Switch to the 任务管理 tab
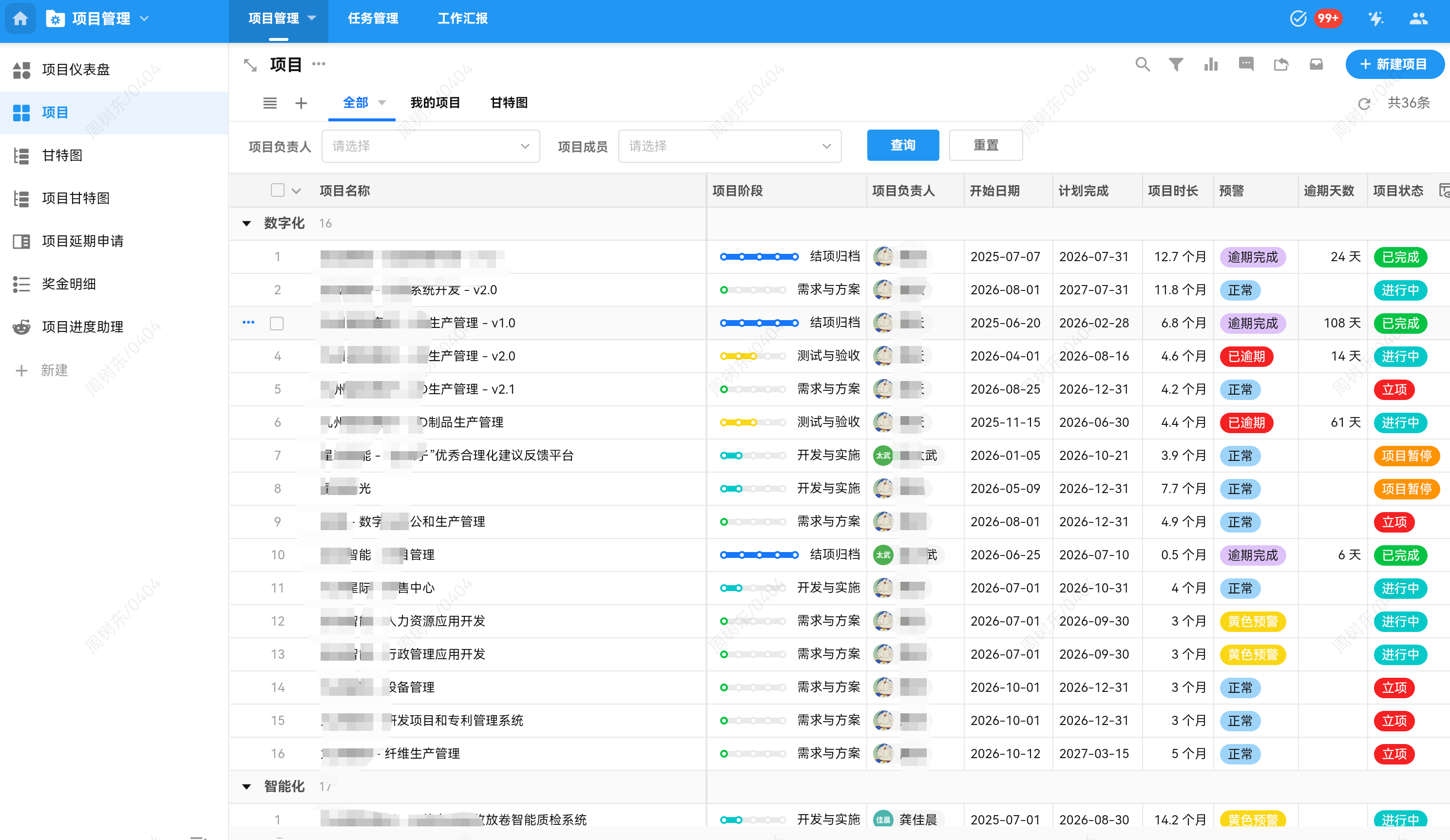The height and width of the screenshot is (840, 1450). coord(373,19)
